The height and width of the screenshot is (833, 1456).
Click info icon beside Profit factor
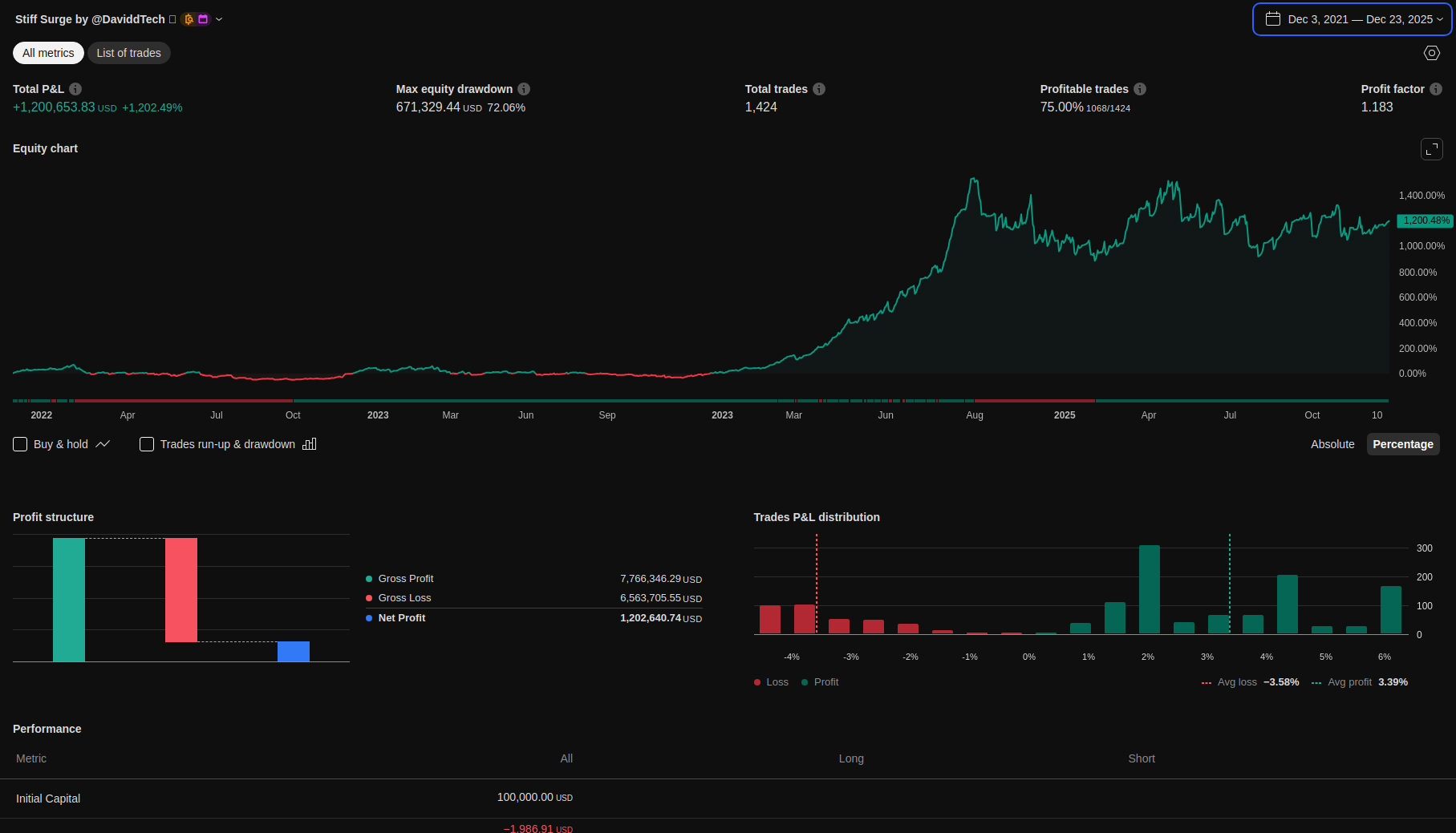click(x=1436, y=89)
